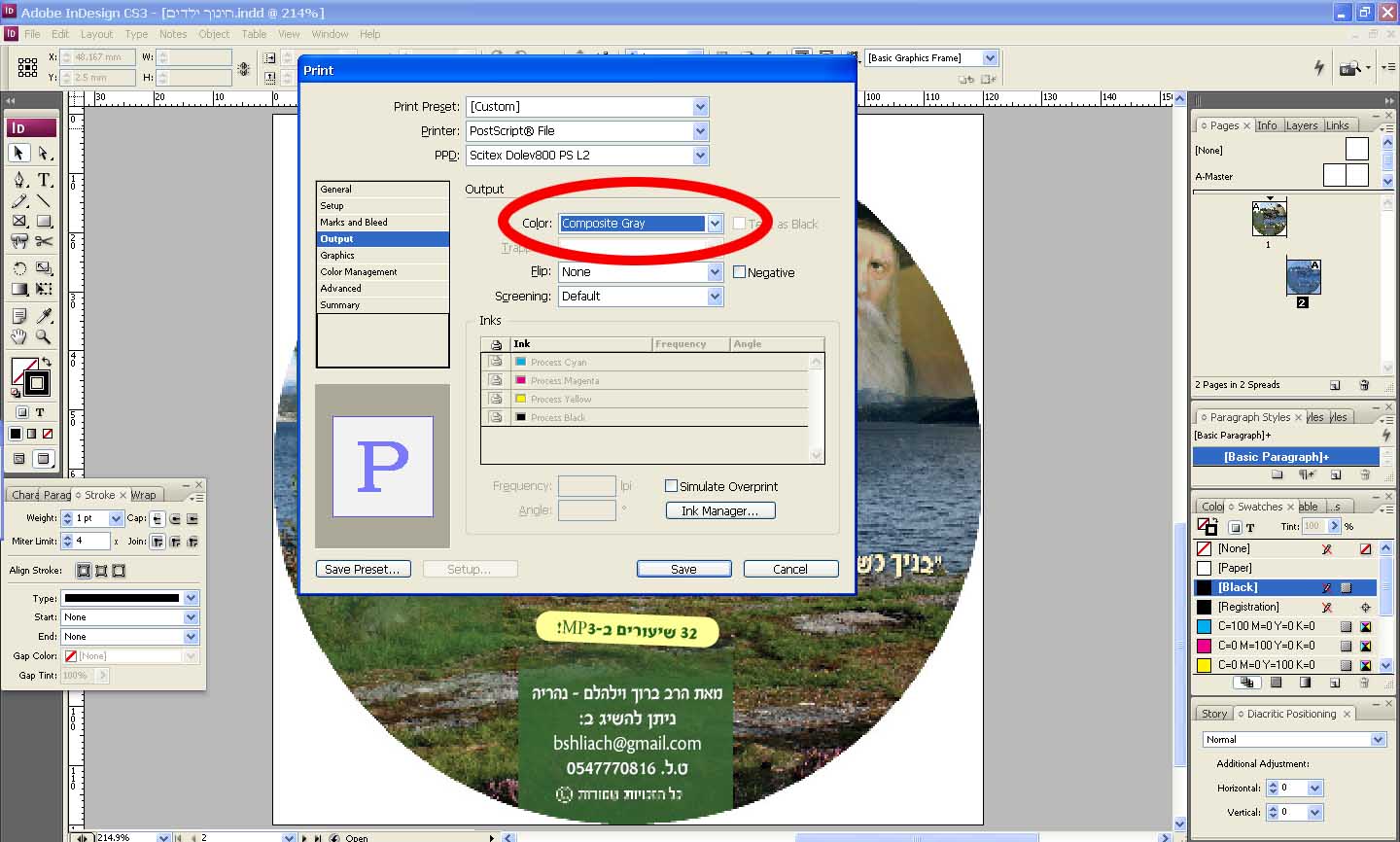The image size is (1400, 842).
Task: Delete selected page in Pages panel
Action: pyautogui.click(x=1364, y=385)
